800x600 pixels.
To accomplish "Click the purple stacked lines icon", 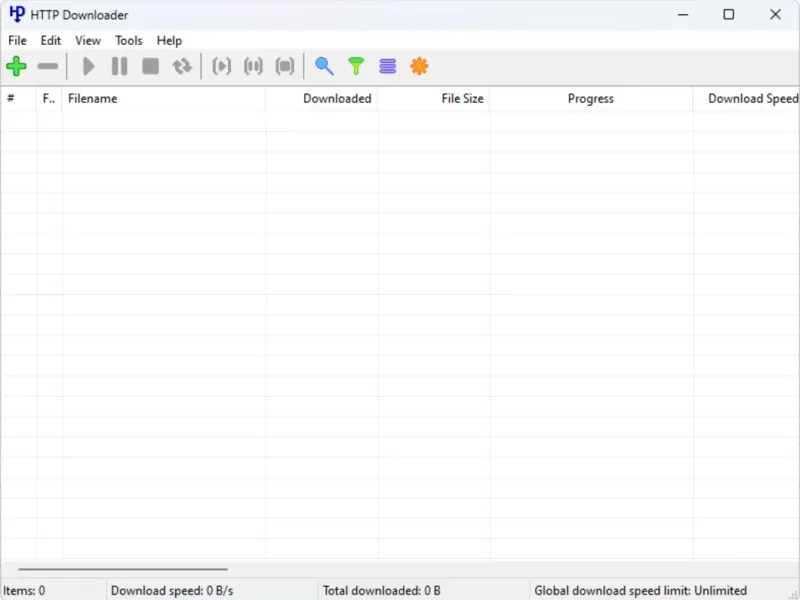I will 388,66.
